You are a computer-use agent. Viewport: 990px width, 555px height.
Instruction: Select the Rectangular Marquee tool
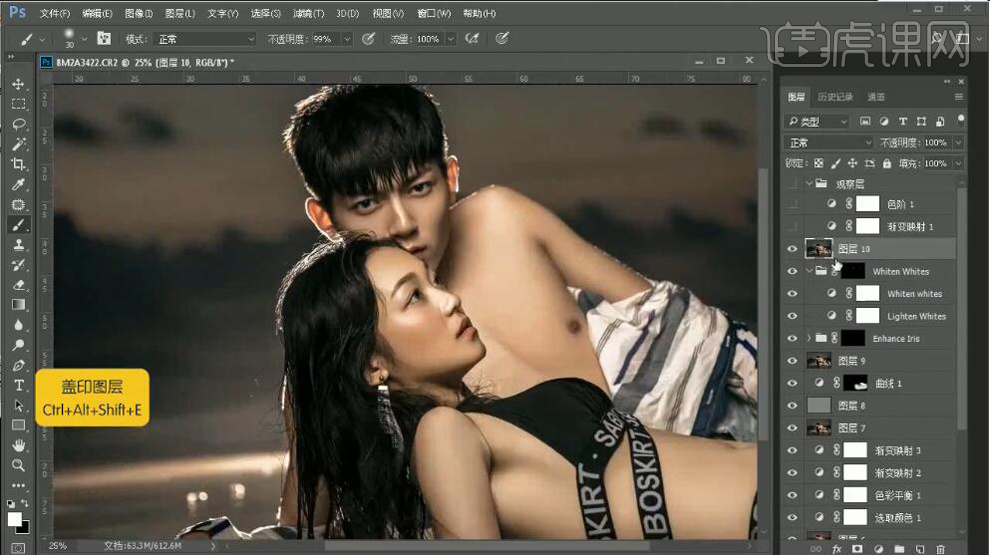tap(18, 104)
